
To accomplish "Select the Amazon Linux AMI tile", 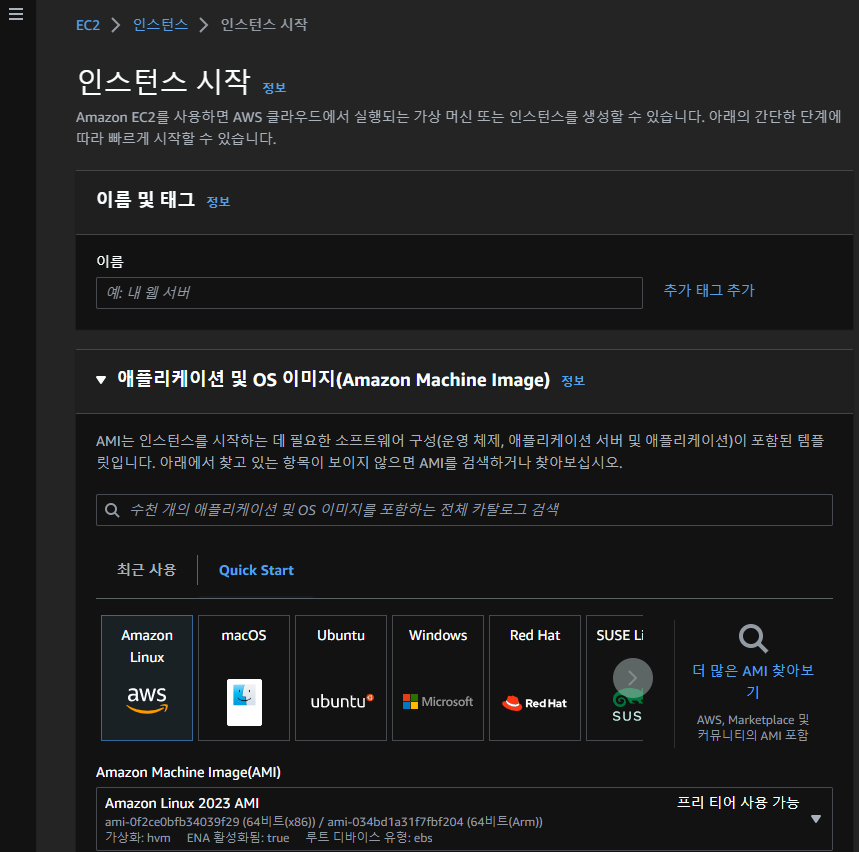I will 147,678.
